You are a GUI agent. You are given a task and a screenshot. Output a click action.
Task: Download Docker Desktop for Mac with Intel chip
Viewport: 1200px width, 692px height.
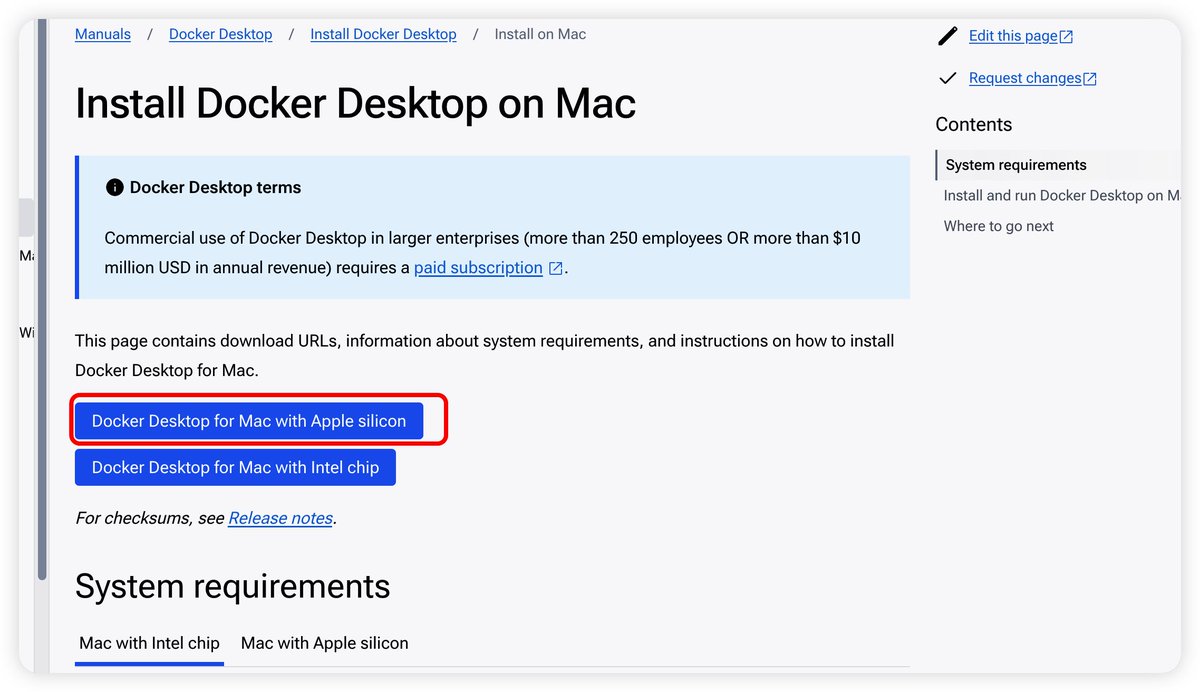[x=235, y=467]
